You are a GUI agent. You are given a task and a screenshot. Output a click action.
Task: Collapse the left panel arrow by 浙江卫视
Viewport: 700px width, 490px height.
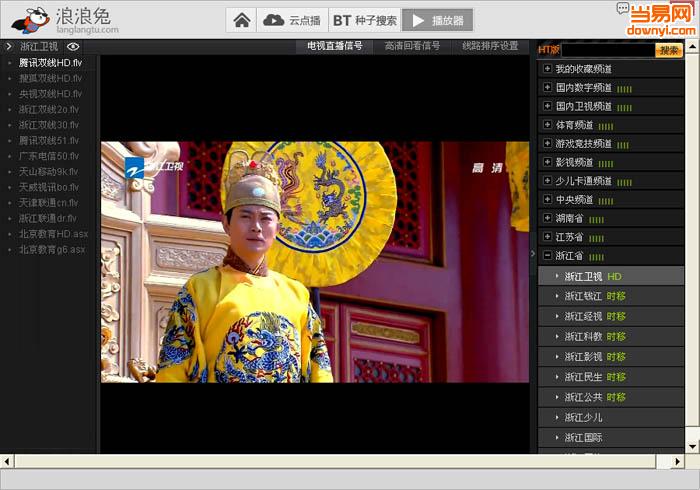coord(9,46)
